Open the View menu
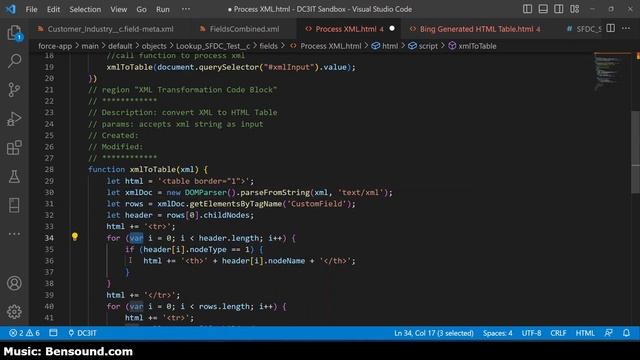The width and height of the screenshot is (640, 360). [x=118, y=9]
